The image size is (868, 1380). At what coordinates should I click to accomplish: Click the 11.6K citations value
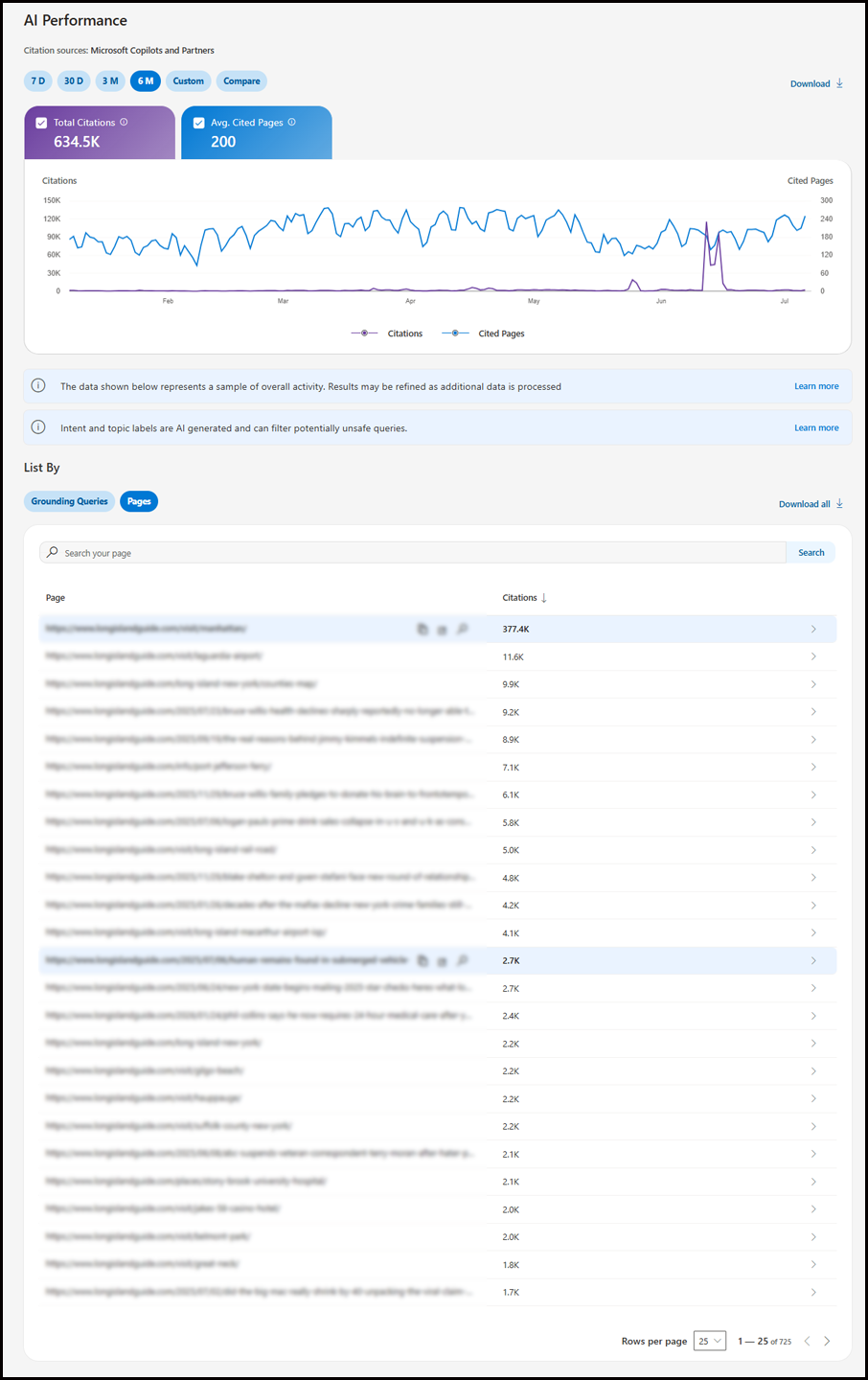pyautogui.click(x=513, y=657)
